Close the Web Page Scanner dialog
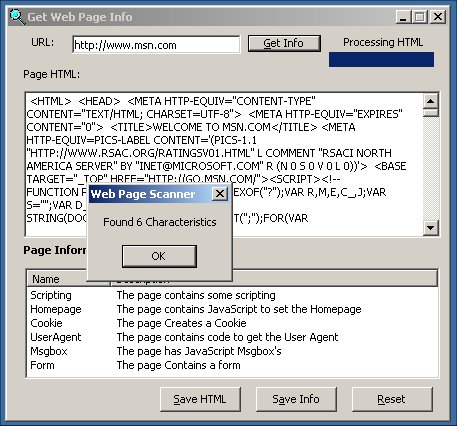Viewport: 457px width, 426px height. pyautogui.click(x=220, y=194)
